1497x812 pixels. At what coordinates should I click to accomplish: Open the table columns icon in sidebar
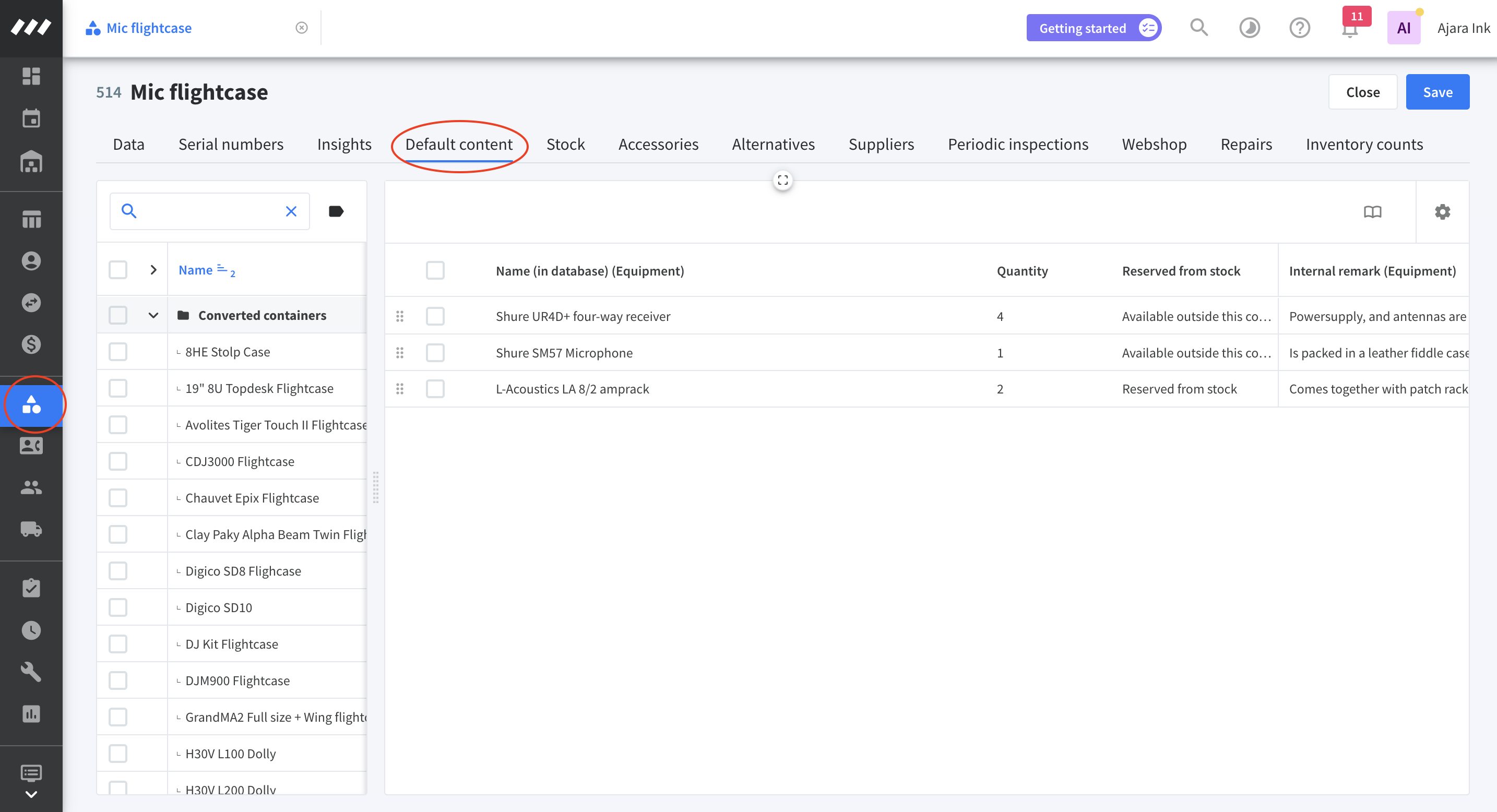coord(31,219)
